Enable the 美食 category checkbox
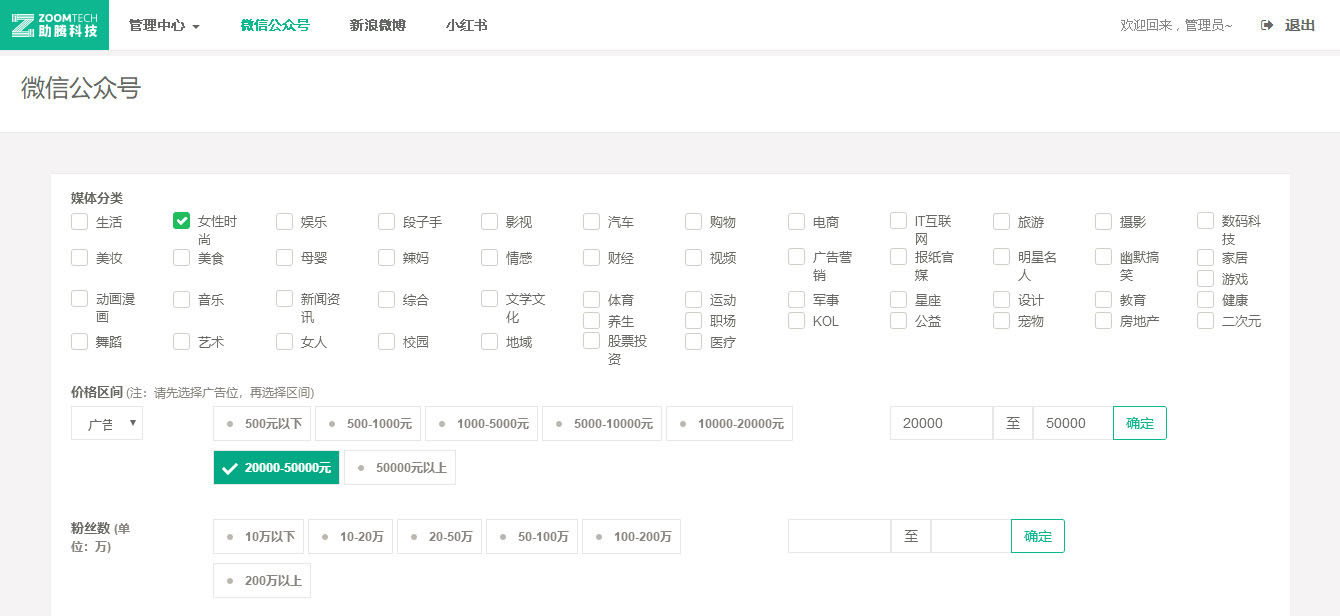Viewport: 1340px width, 616px height. point(181,257)
